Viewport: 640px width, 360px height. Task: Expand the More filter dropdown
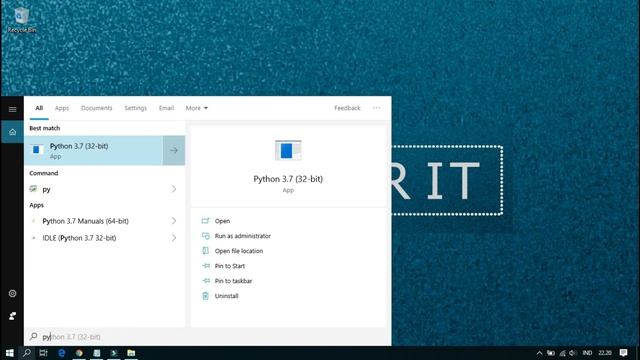197,108
